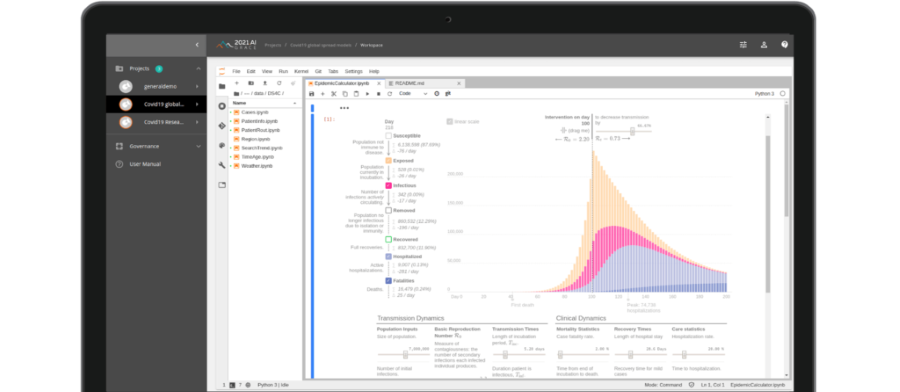Open Cases.ipynb notebook
Viewport: 900px width, 392px height.
click(x=254, y=112)
